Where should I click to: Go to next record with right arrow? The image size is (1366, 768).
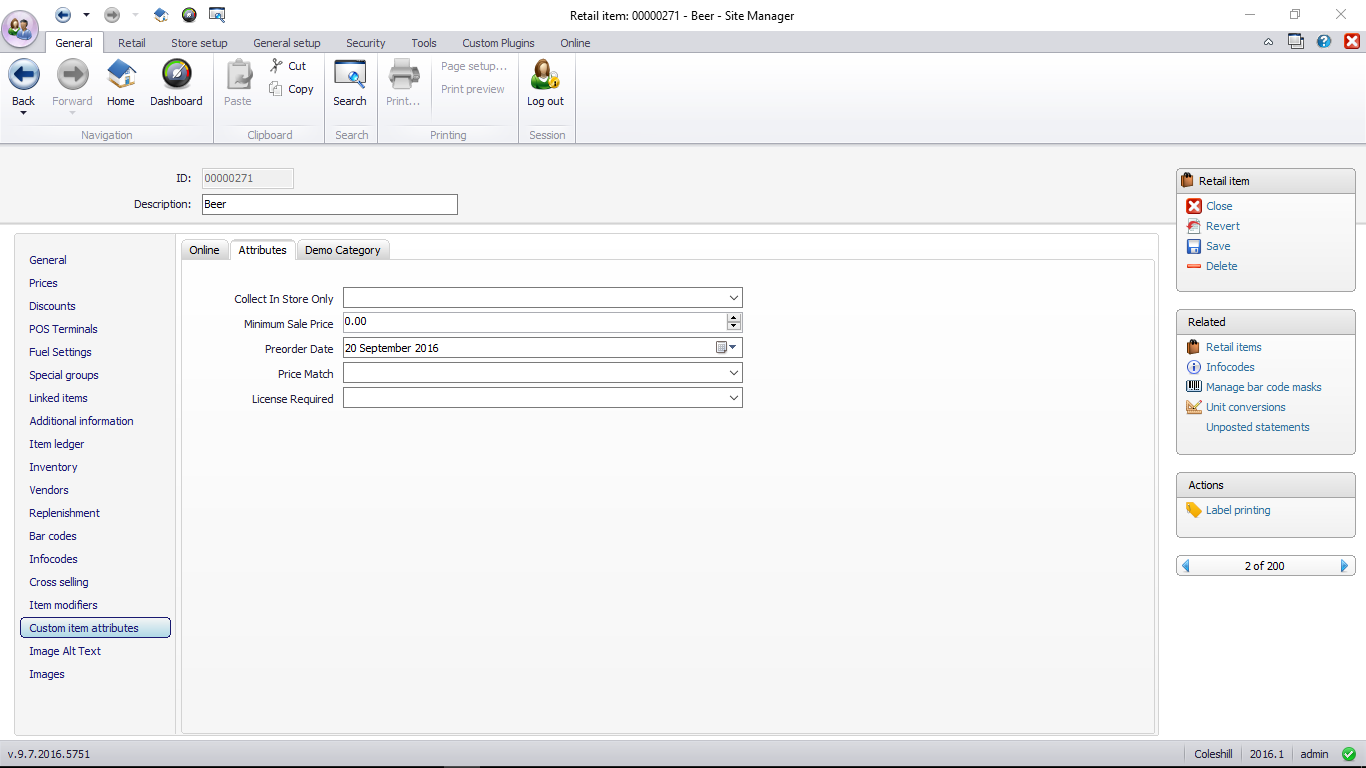tap(1344, 566)
